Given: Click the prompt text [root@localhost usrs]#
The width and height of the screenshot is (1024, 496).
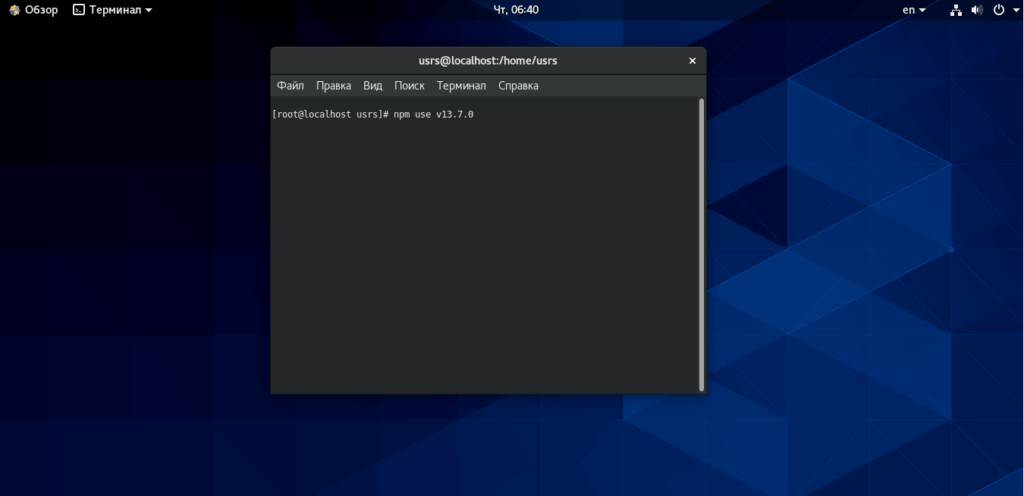Looking at the screenshot, I should click(x=330, y=115).
